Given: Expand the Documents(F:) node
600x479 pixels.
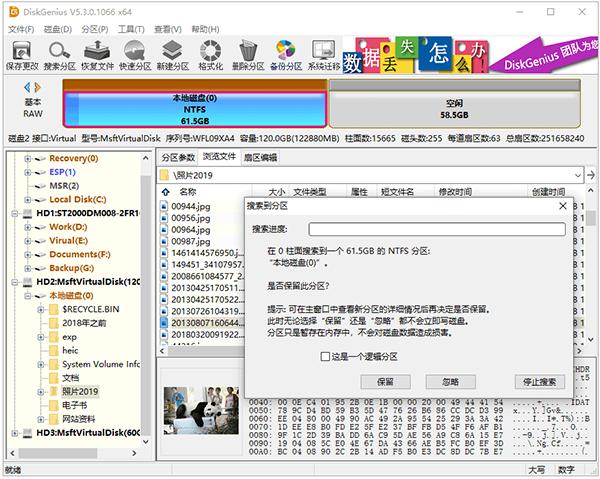Looking at the screenshot, I should (x=28, y=254).
